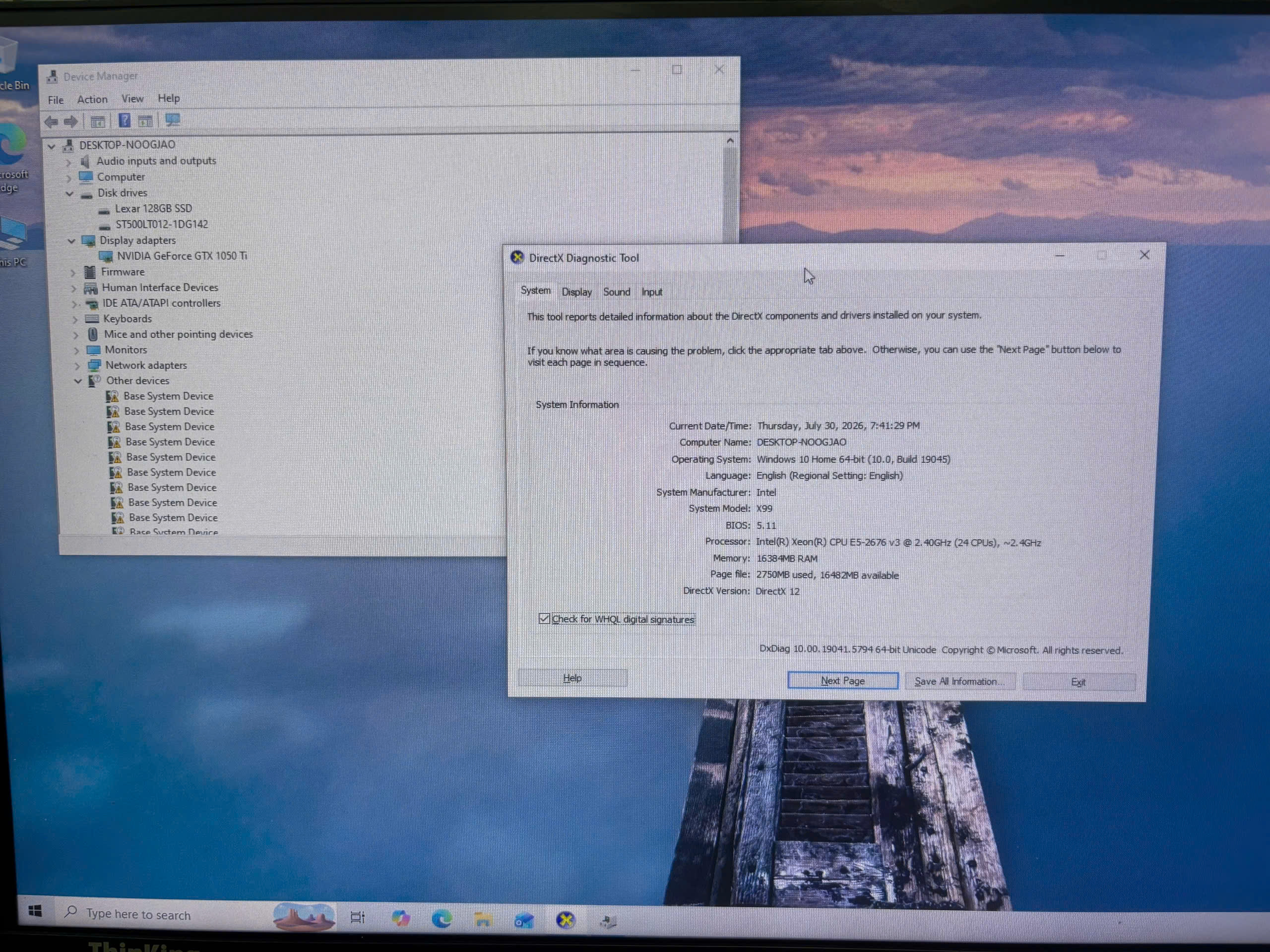Open Microsoft Edge from the taskbar
The image size is (1270, 952).
pyautogui.click(x=442, y=919)
